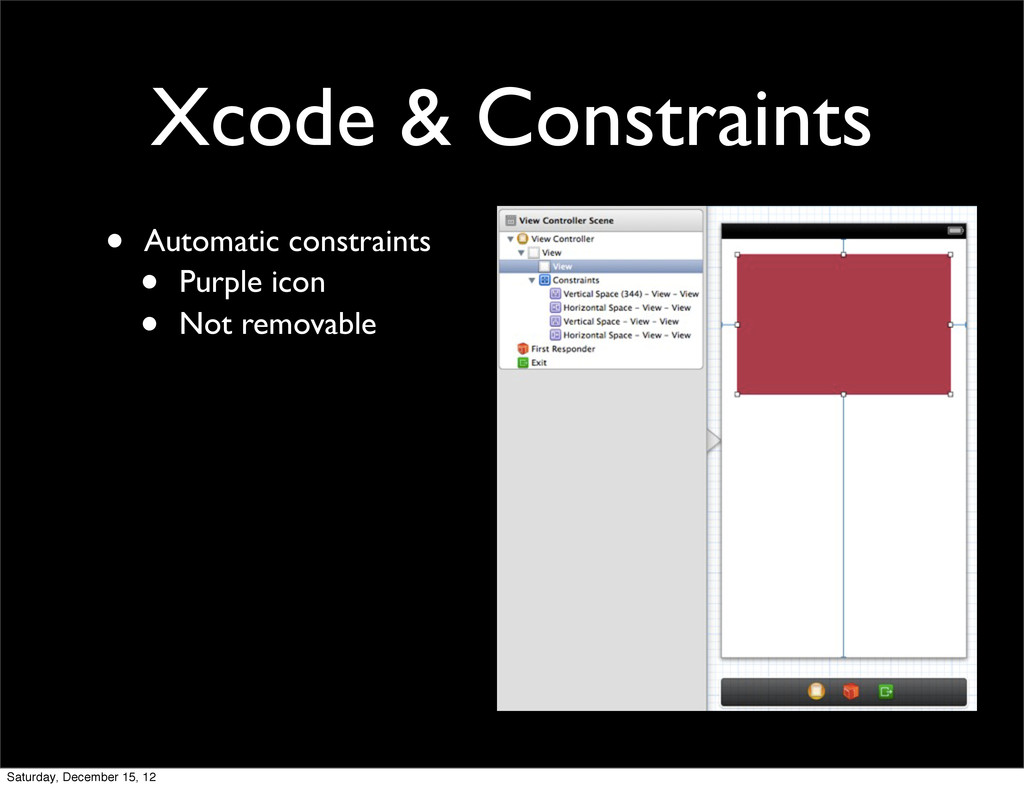Click the green Exit icon in outline

pos(522,362)
